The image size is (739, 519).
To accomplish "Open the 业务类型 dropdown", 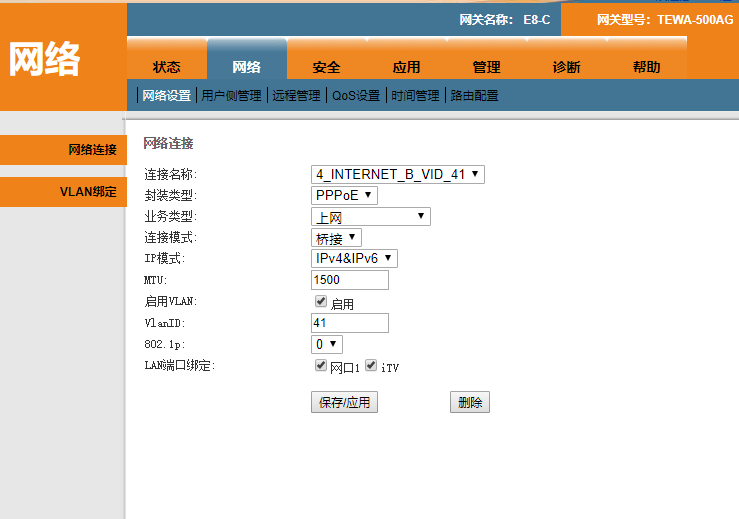I will (x=370, y=216).
